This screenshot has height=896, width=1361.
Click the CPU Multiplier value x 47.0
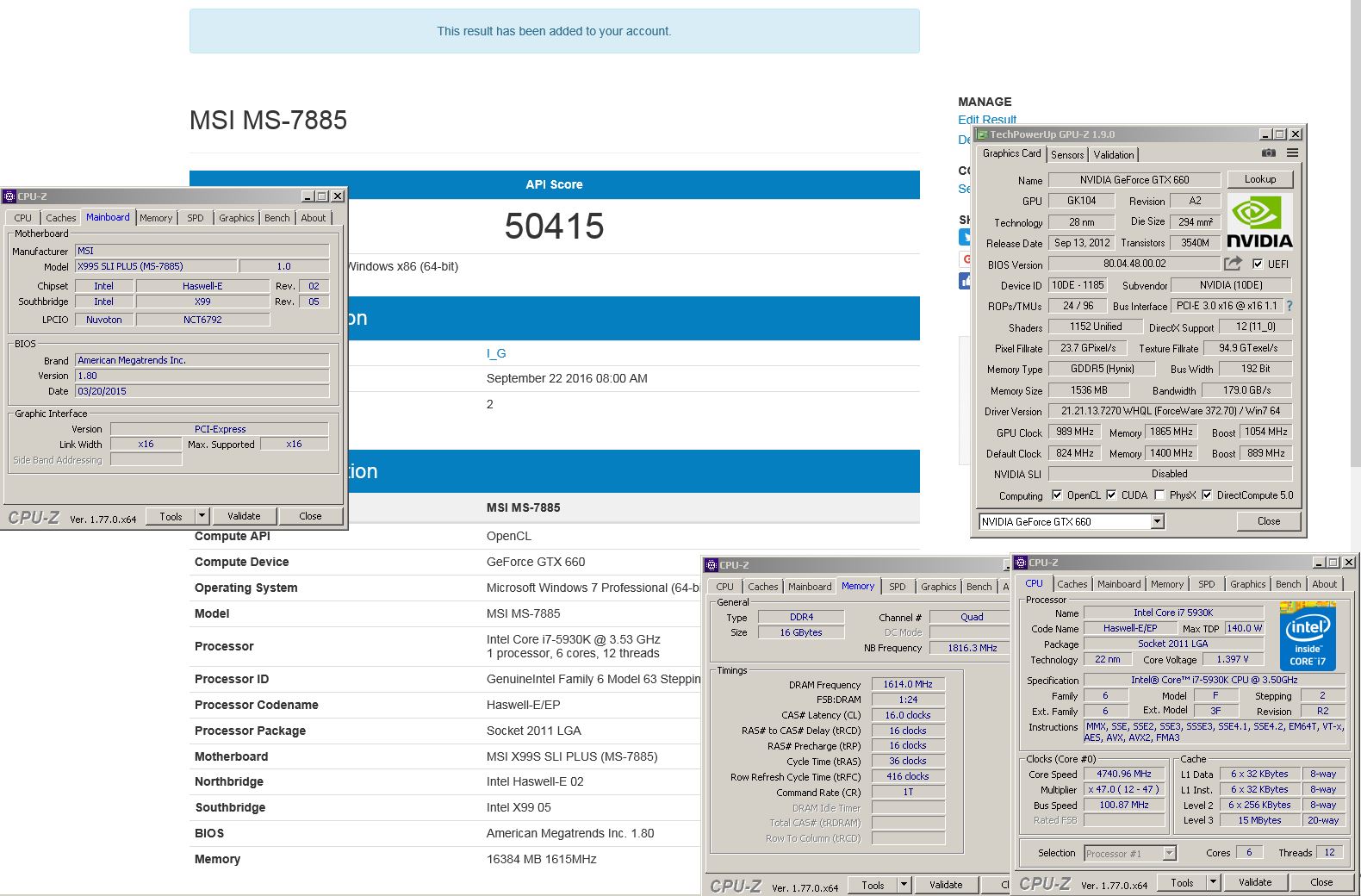tap(1123, 789)
